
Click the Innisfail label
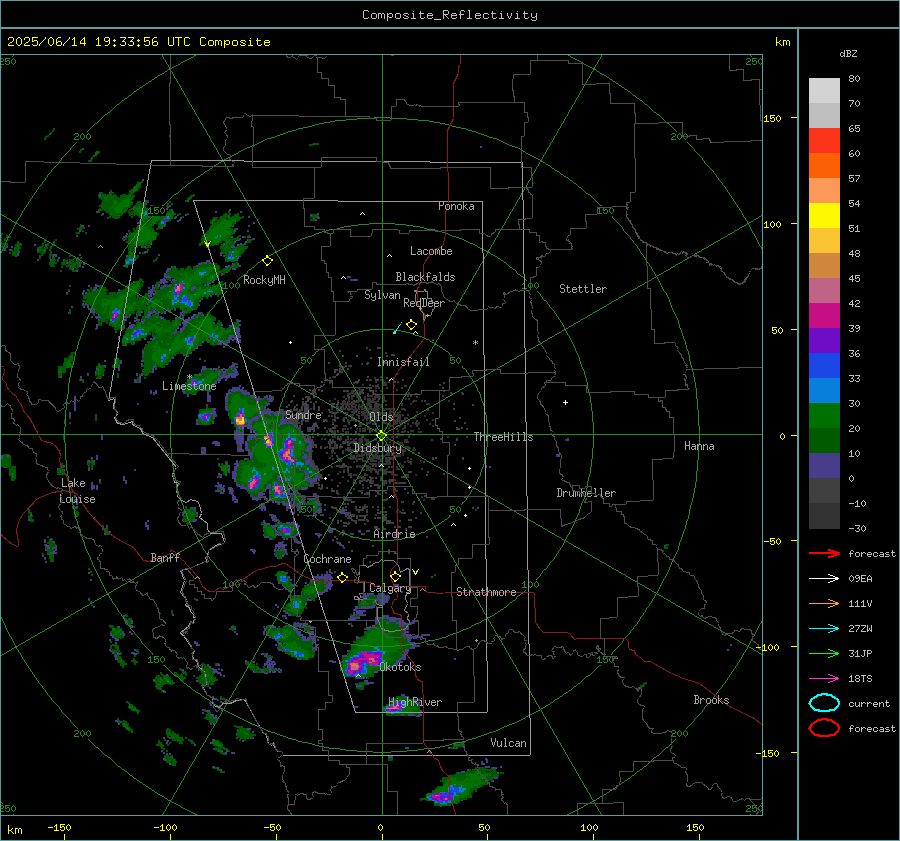click(x=403, y=362)
